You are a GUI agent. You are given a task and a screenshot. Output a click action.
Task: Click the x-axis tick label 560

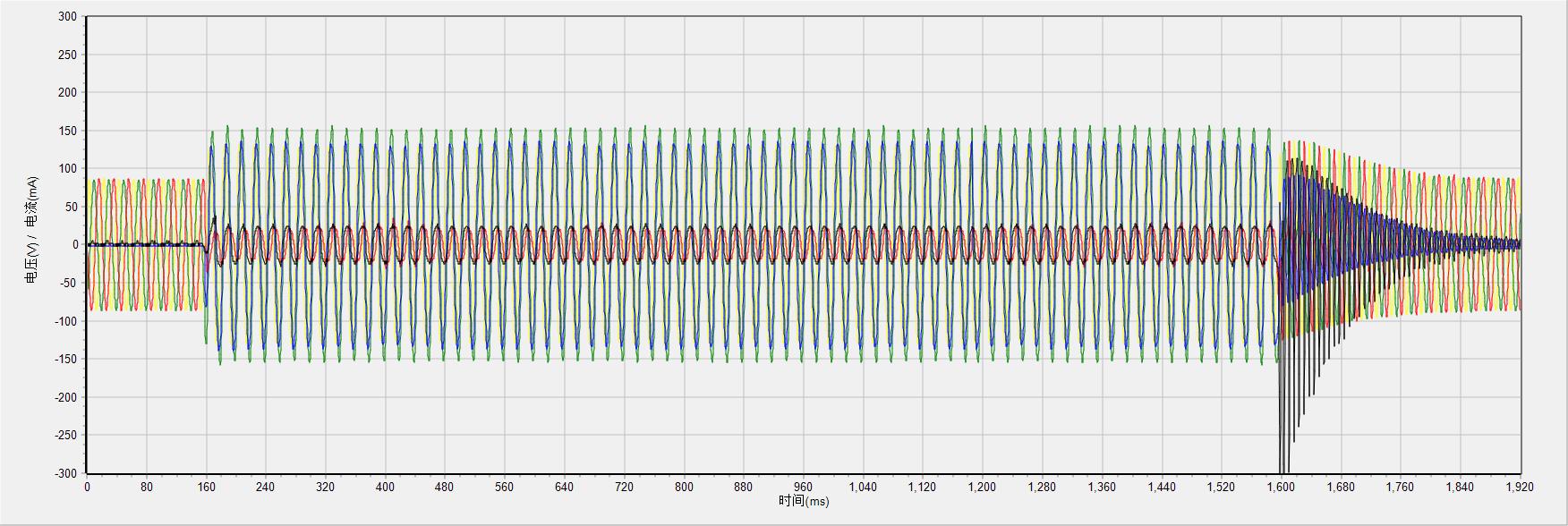(505, 488)
